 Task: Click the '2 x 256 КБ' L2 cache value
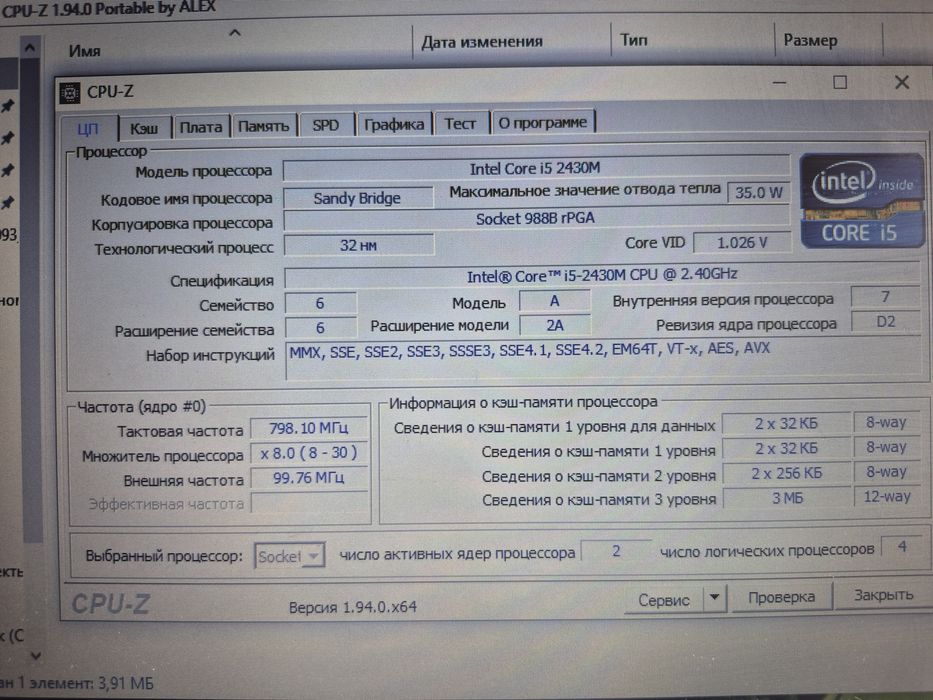point(787,473)
